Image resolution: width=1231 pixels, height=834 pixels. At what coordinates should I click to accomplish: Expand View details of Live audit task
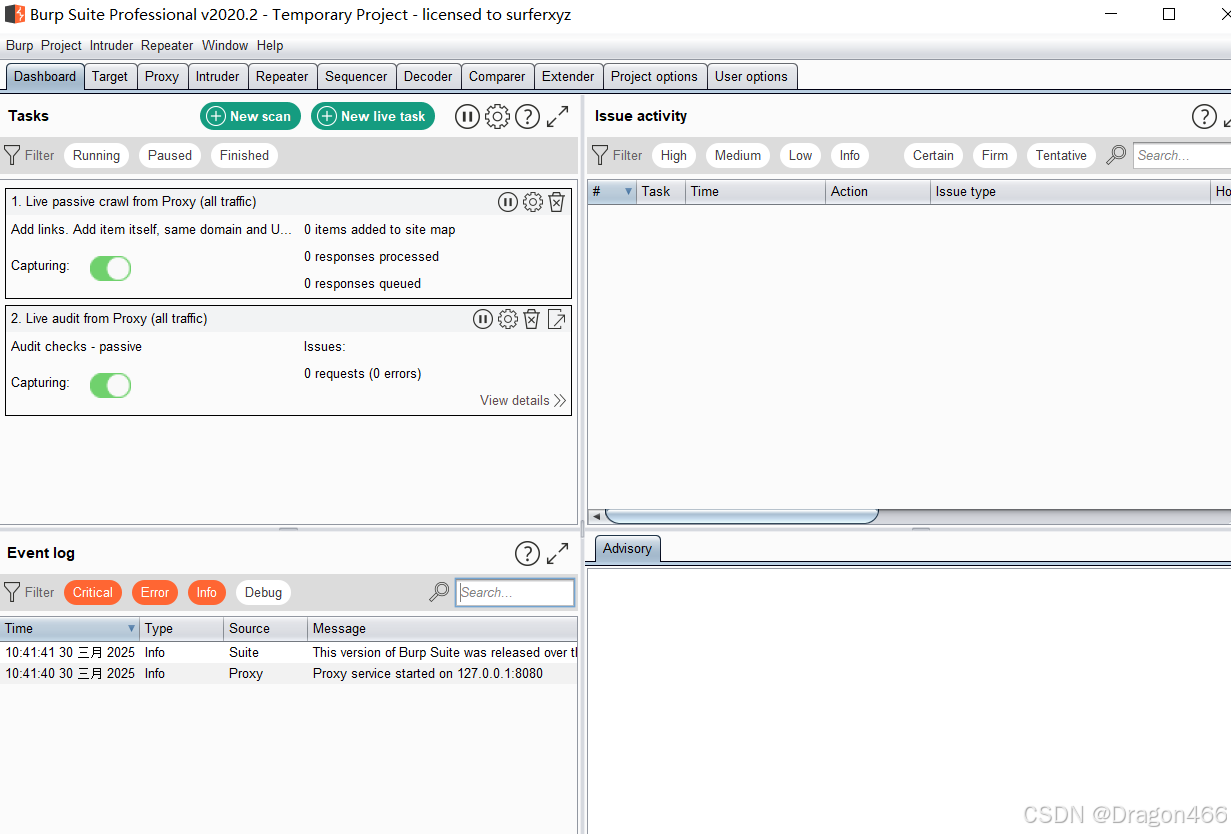(523, 400)
